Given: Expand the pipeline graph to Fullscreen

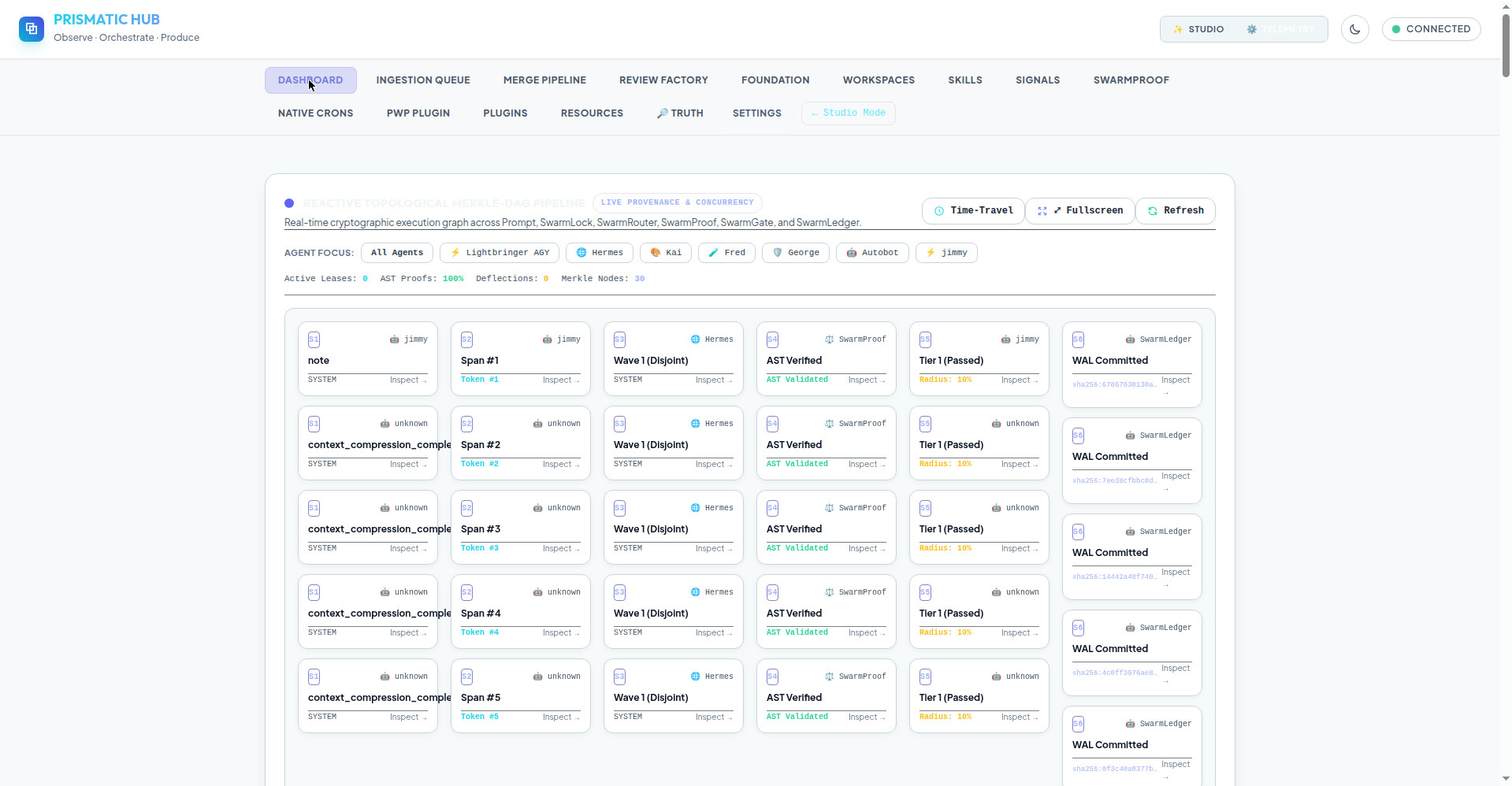Looking at the screenshot, I should point(1080,211).
